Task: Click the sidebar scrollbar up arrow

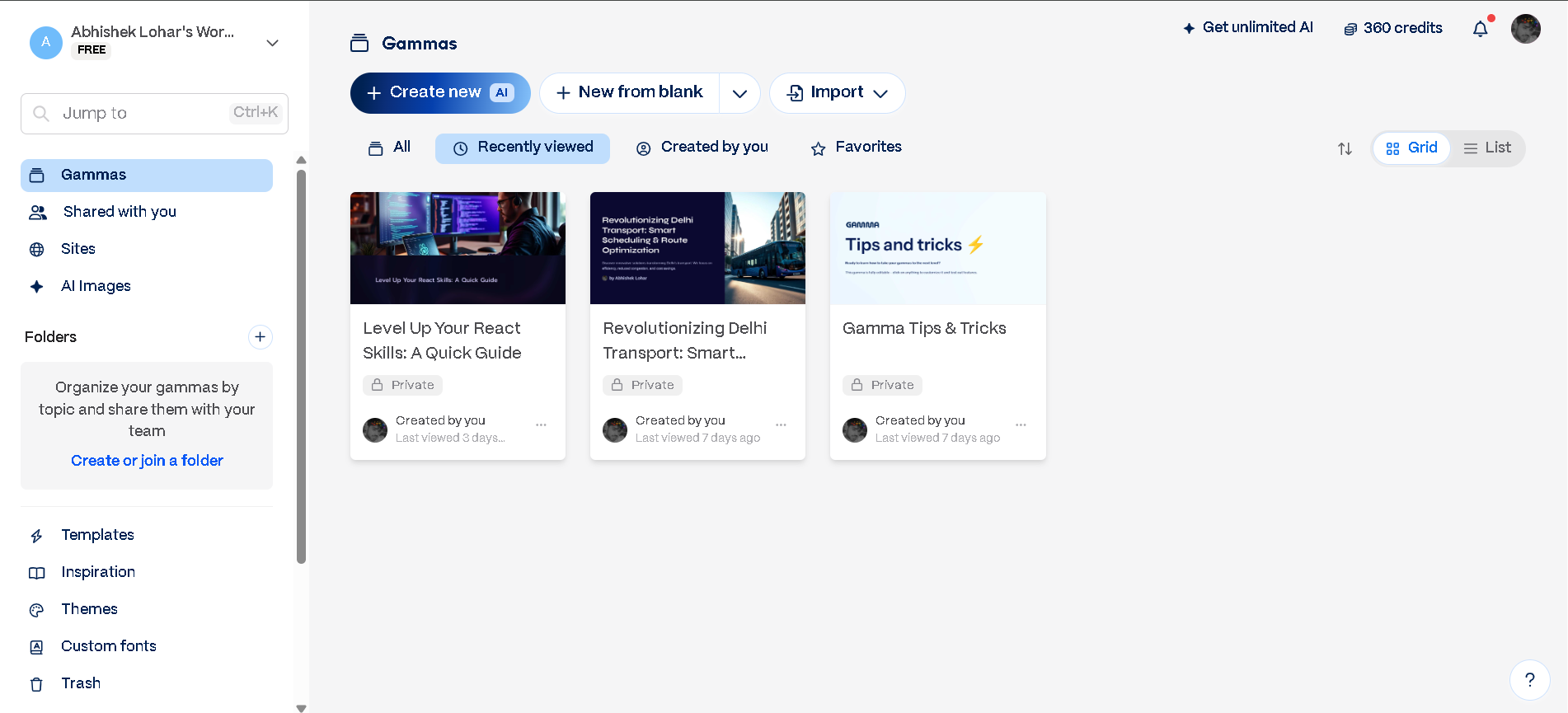Action: 301,160
